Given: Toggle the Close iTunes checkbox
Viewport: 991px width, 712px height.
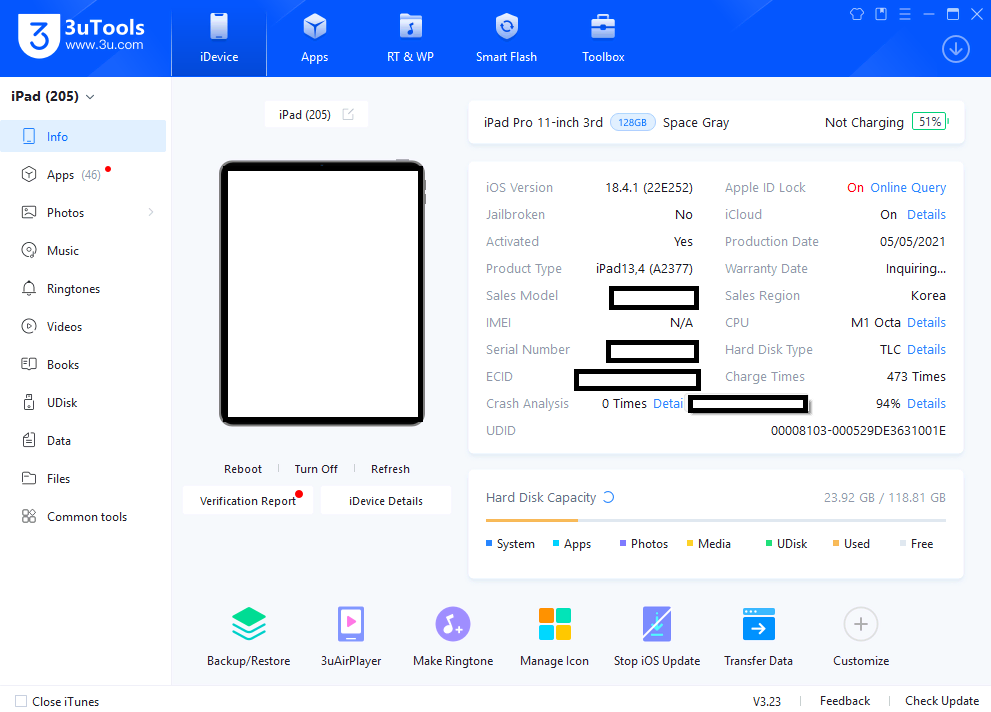Looking at the screenshot, I should 21,701.
